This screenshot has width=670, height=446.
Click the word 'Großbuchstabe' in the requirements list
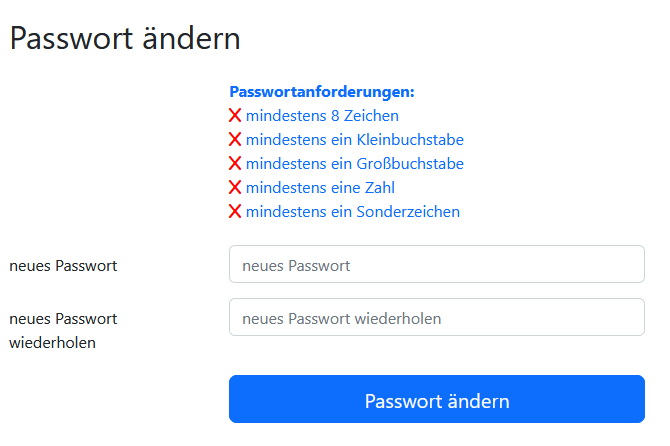(x=410, y=164)
